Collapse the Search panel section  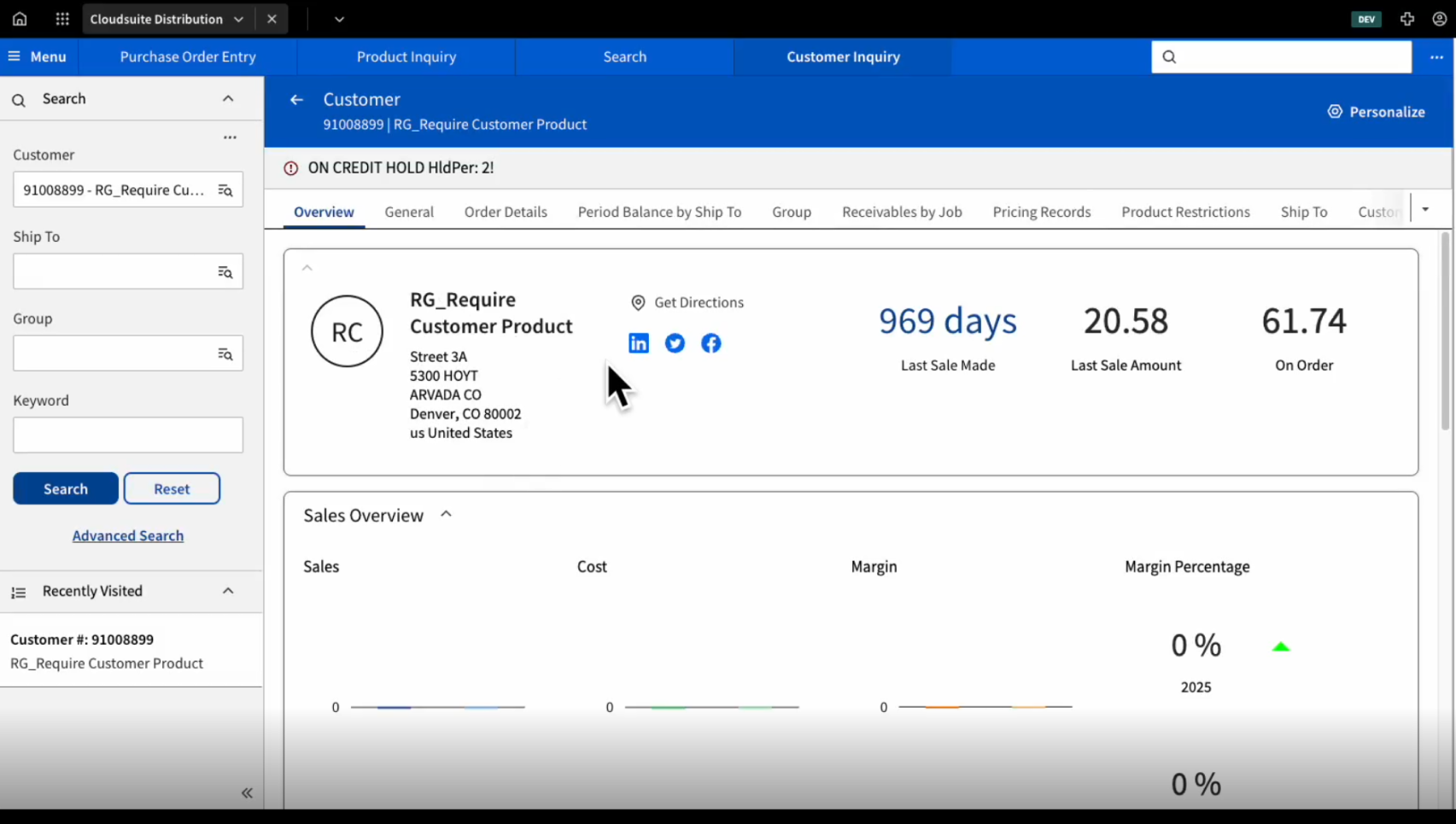[x=228, y=98]
